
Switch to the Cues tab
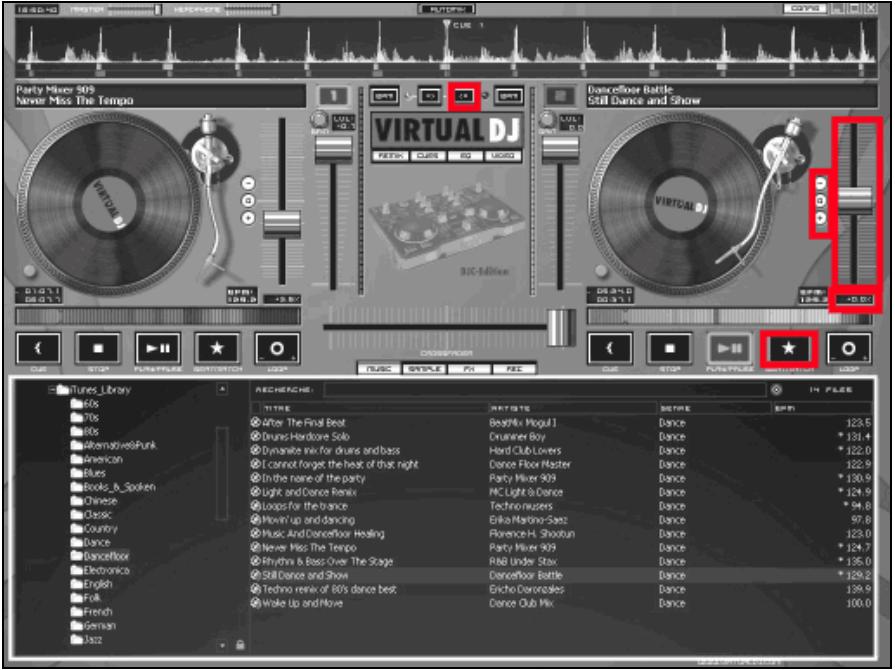[428, 156]
